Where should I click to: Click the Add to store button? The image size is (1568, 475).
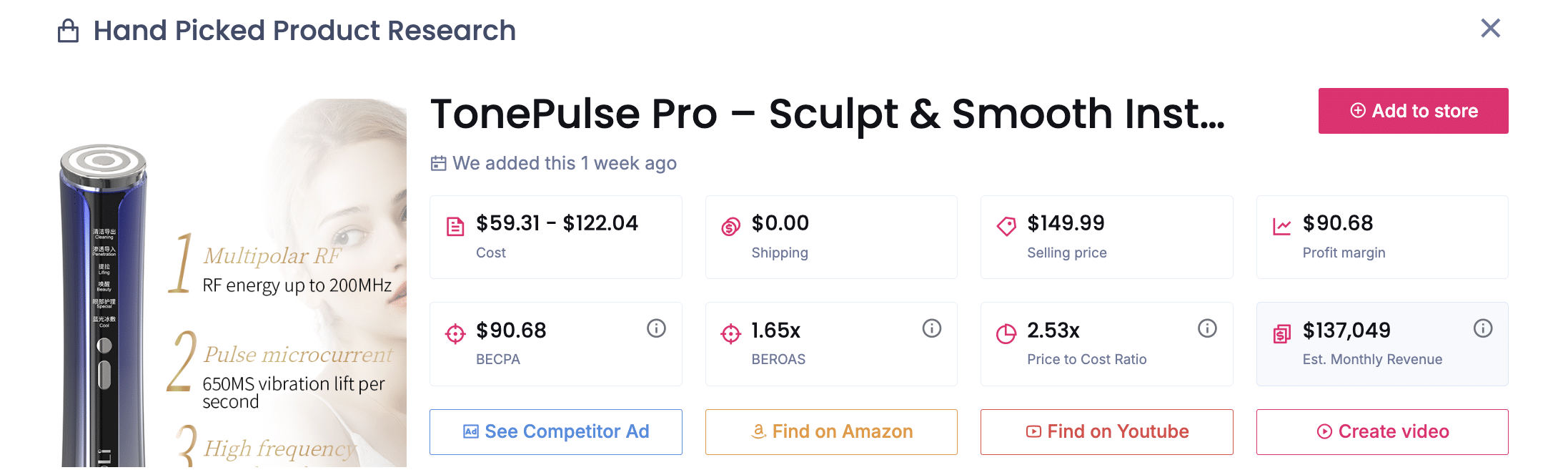[x=1413, y=111]
